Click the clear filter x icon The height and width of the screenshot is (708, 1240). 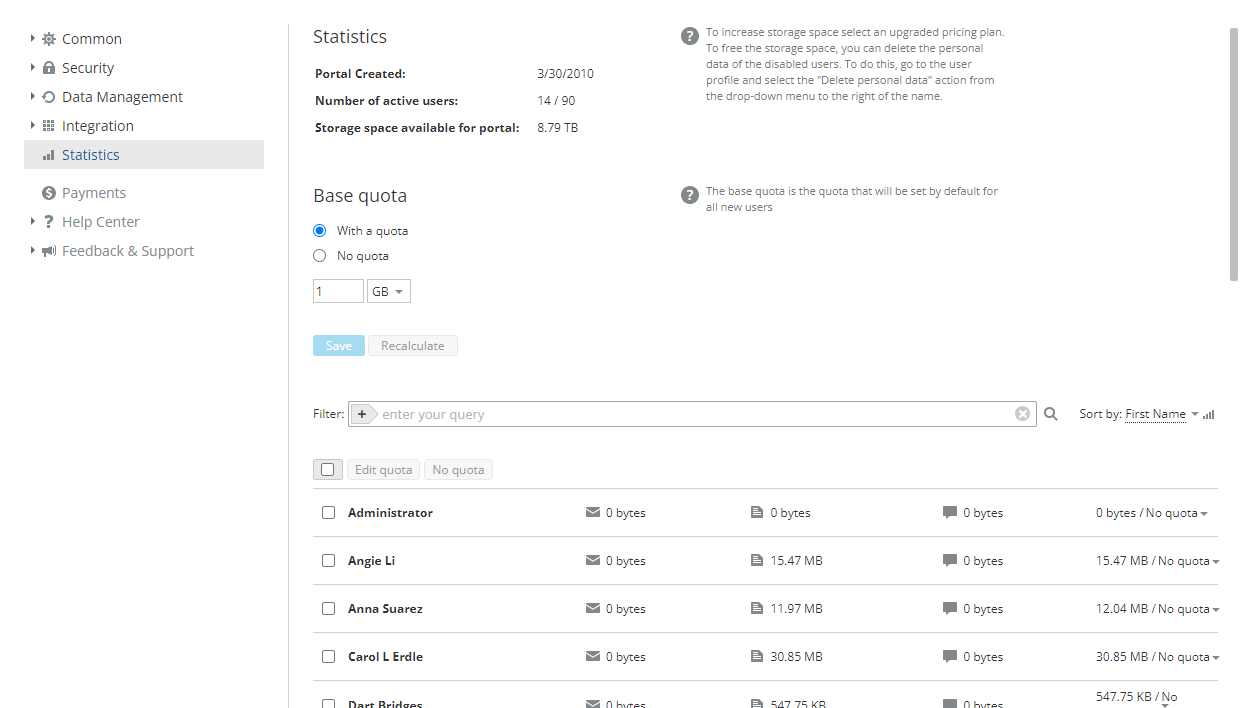(x=1022, y=413)
